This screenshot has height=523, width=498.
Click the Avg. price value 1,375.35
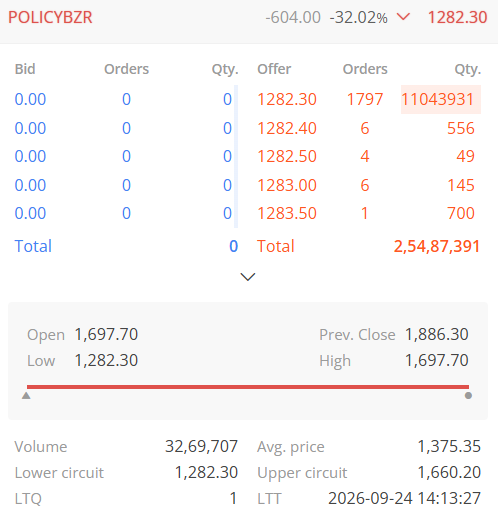point(449,447)
